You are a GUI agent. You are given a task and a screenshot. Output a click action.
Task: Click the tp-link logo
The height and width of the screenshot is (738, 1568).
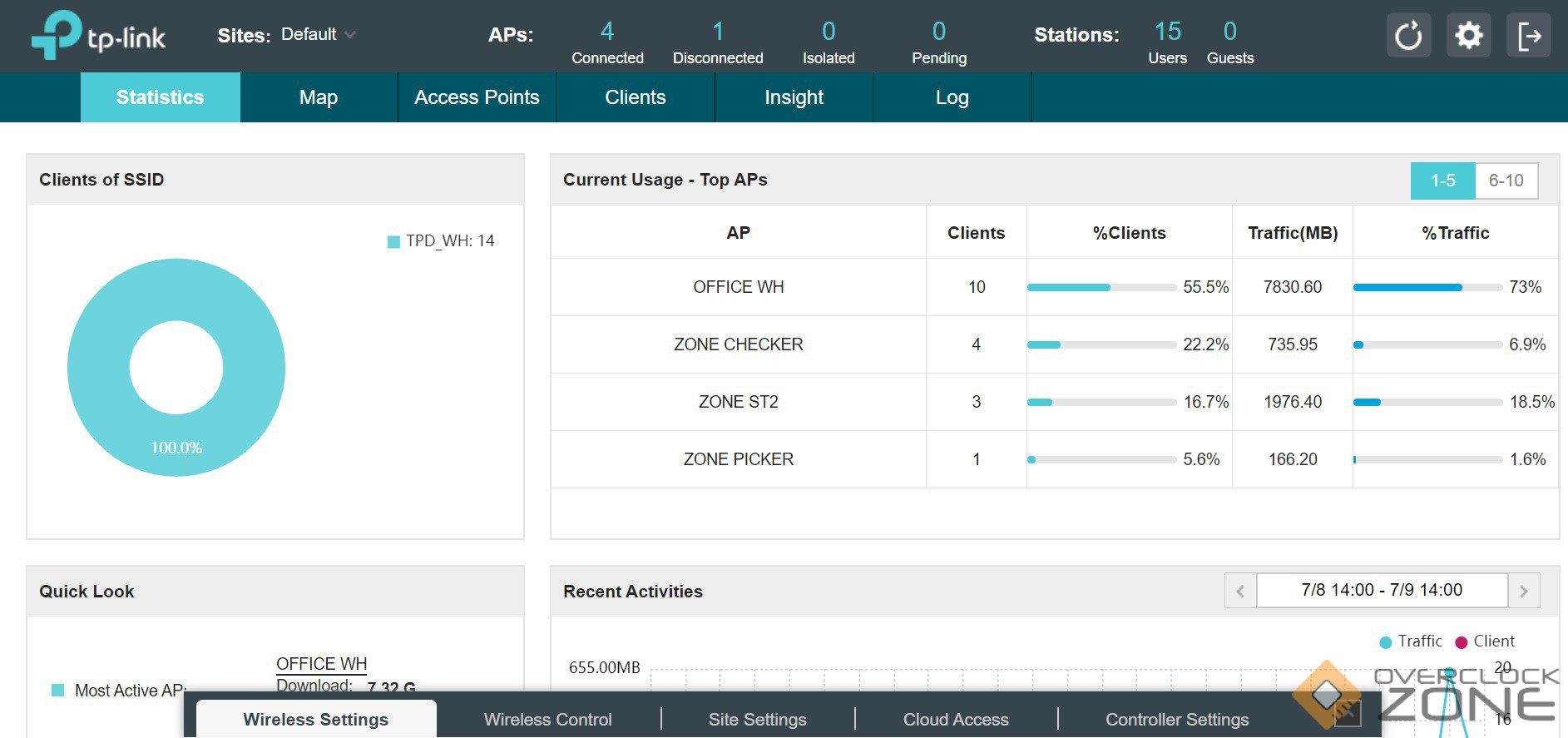98,35
